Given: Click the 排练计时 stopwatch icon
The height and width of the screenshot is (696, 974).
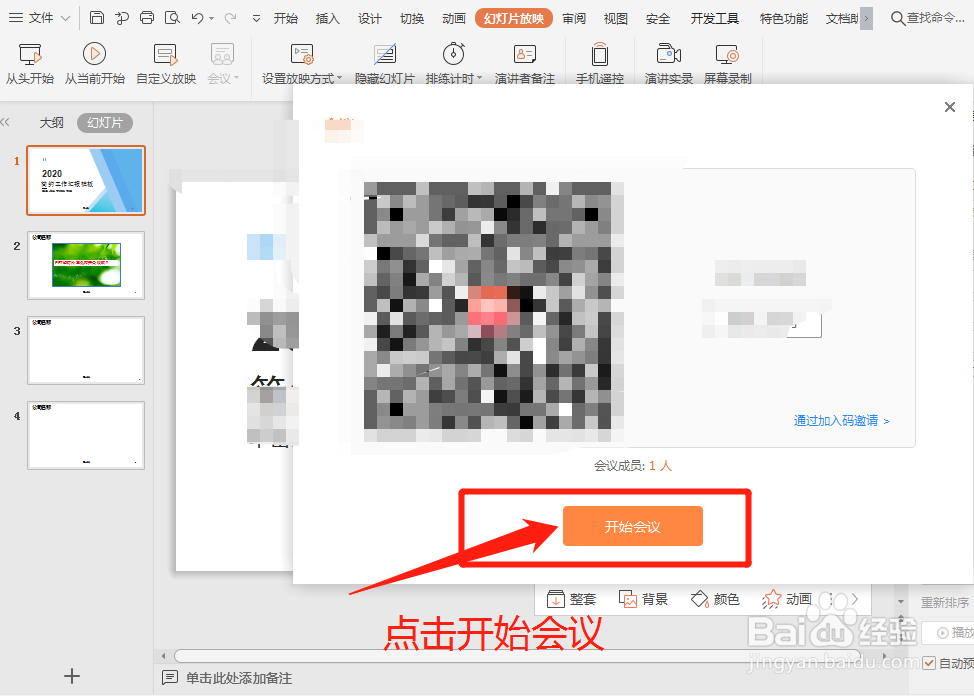Looking at the screenshot, I should point(453,54).
